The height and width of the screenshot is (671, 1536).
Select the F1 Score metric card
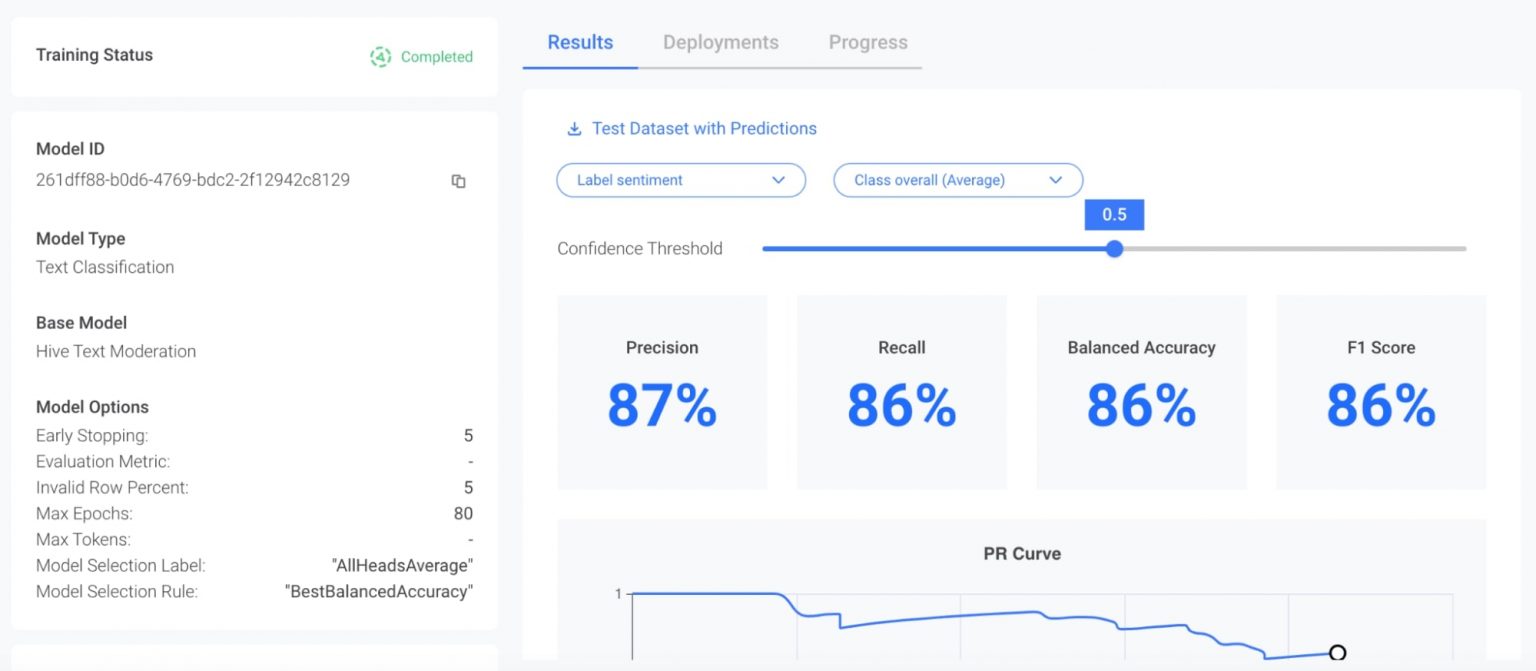(1380, 392)
